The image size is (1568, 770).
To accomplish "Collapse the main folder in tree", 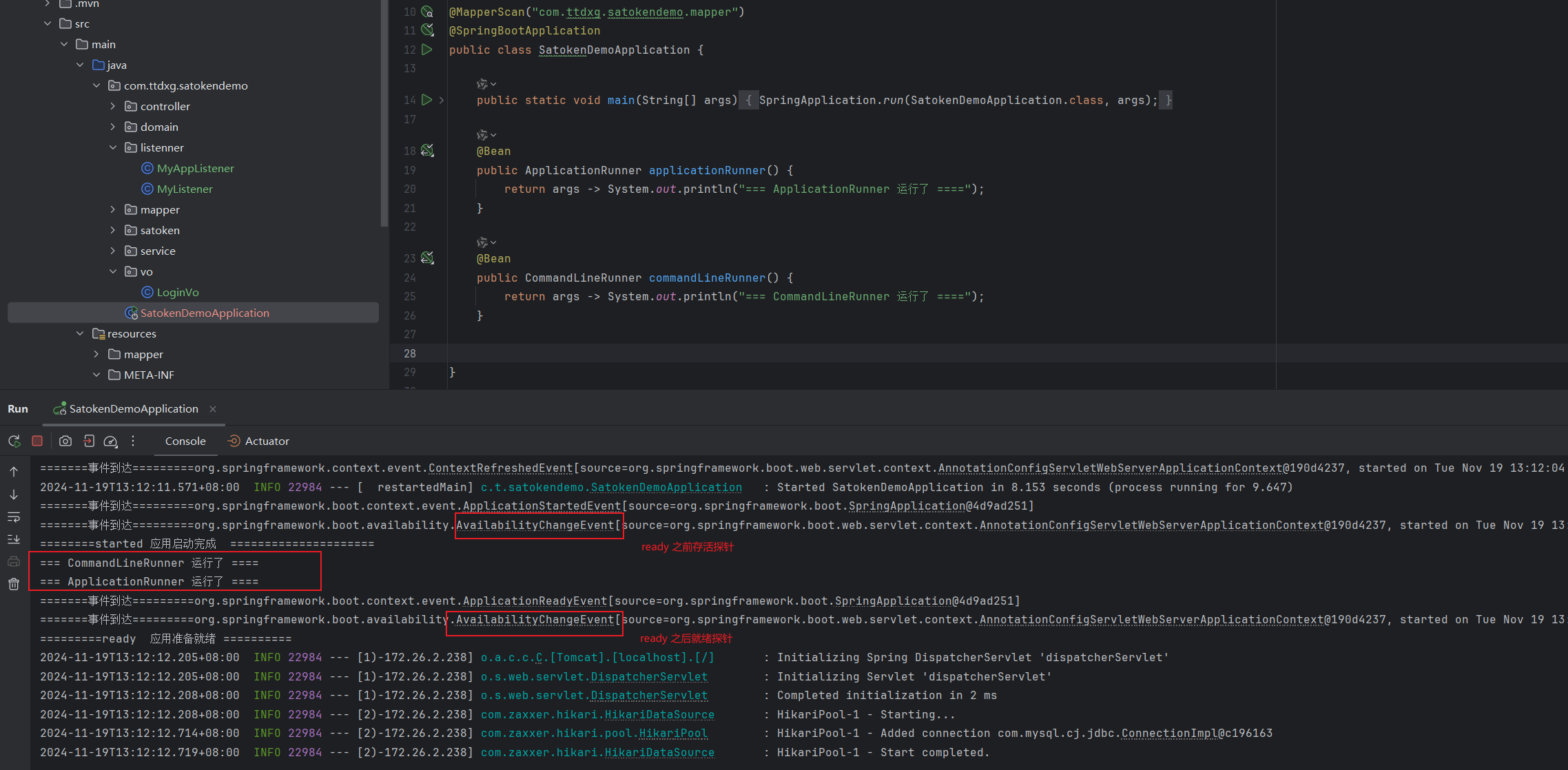I will pos(64,44).
